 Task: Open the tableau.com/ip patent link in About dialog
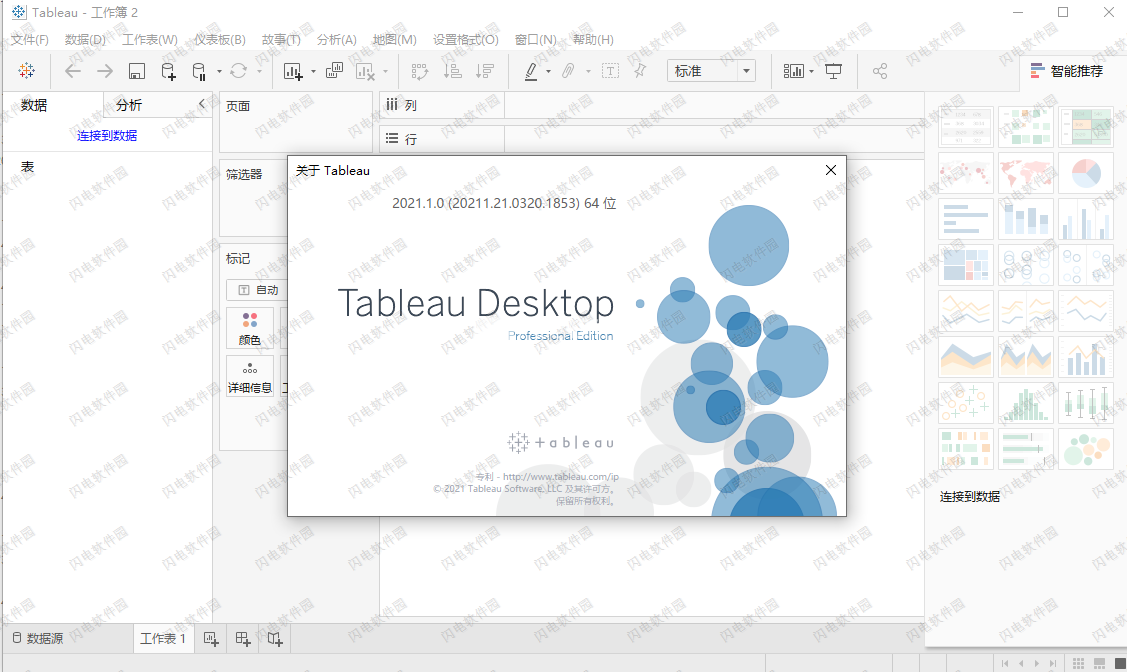[561, 477]
